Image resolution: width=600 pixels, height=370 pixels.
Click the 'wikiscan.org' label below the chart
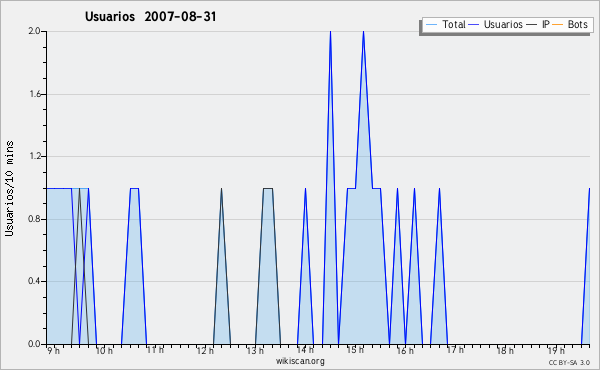[x=300, y=361]
